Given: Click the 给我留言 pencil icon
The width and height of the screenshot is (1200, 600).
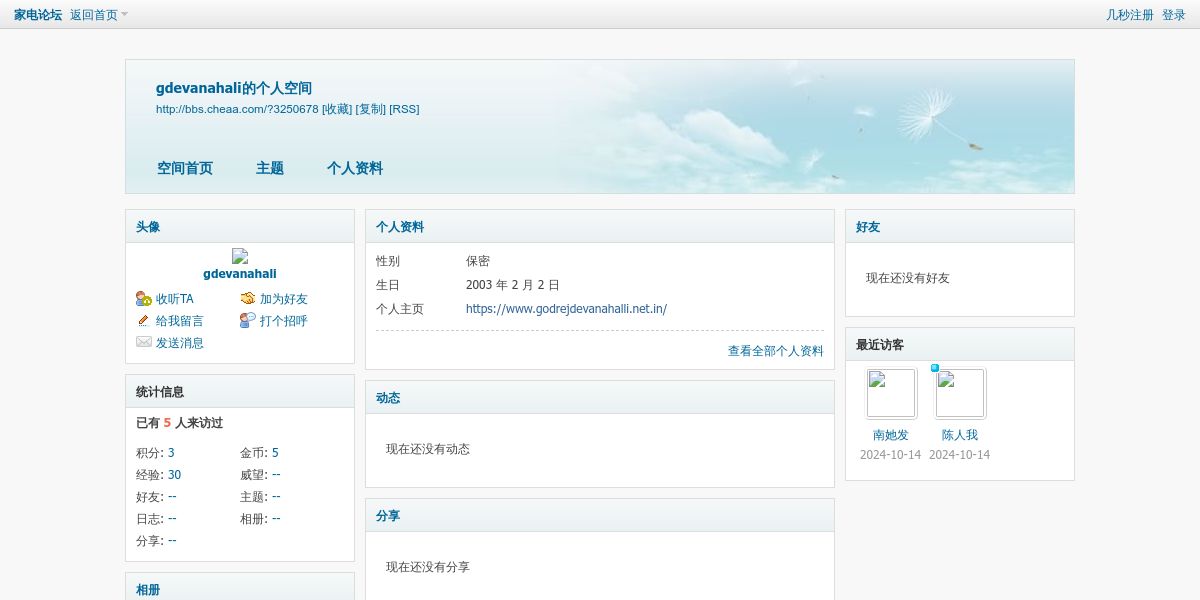Looking at the screenshot, I should point(144,321).
